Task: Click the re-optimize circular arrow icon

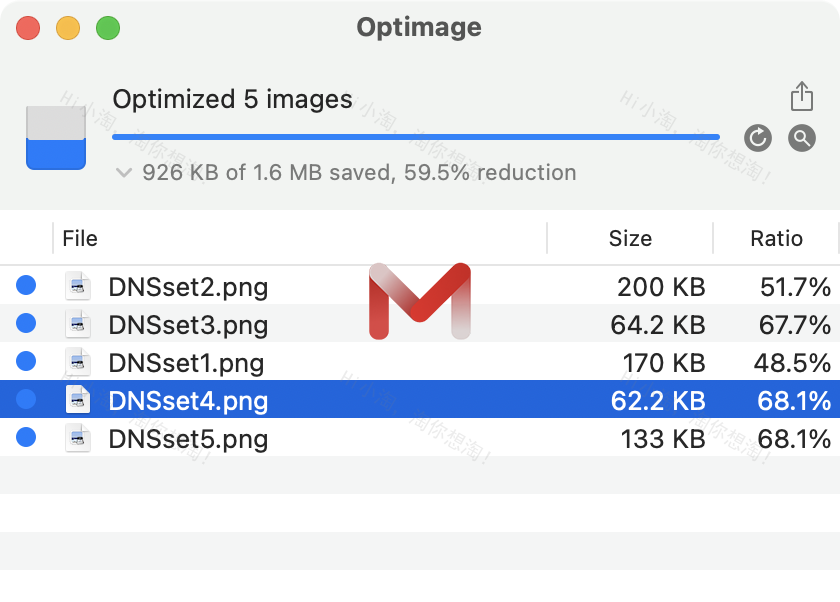Action: (758, 139)
